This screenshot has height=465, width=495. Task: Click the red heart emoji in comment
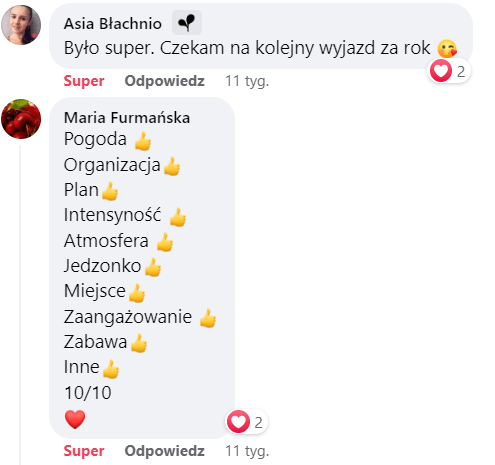75,419
